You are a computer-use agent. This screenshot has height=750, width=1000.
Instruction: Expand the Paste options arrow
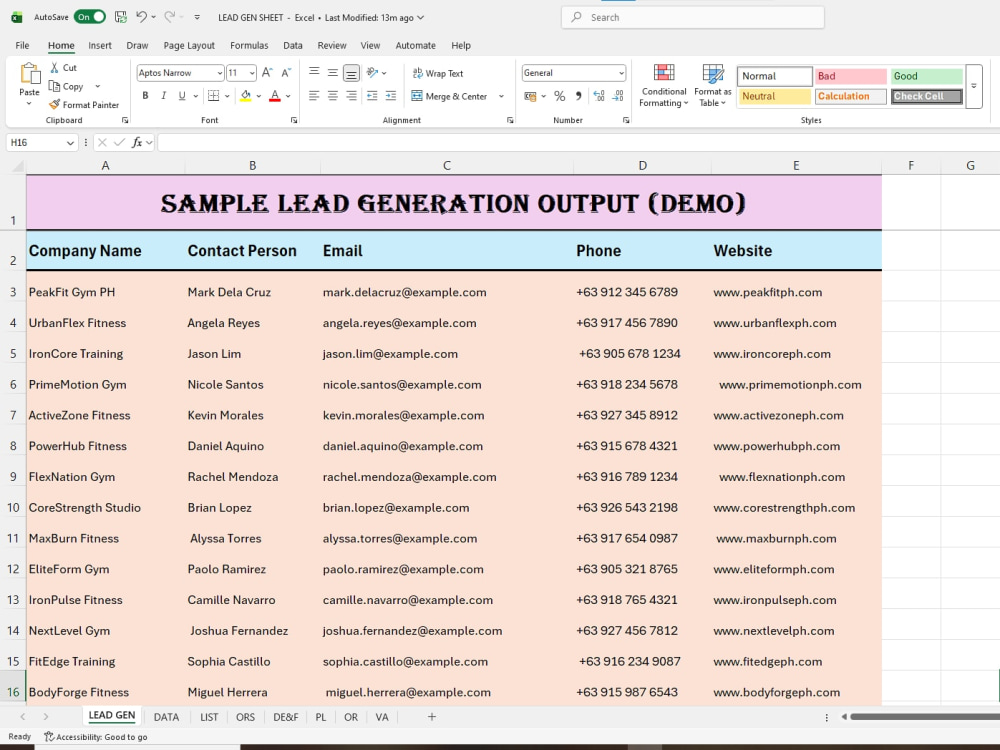point(29,103)
